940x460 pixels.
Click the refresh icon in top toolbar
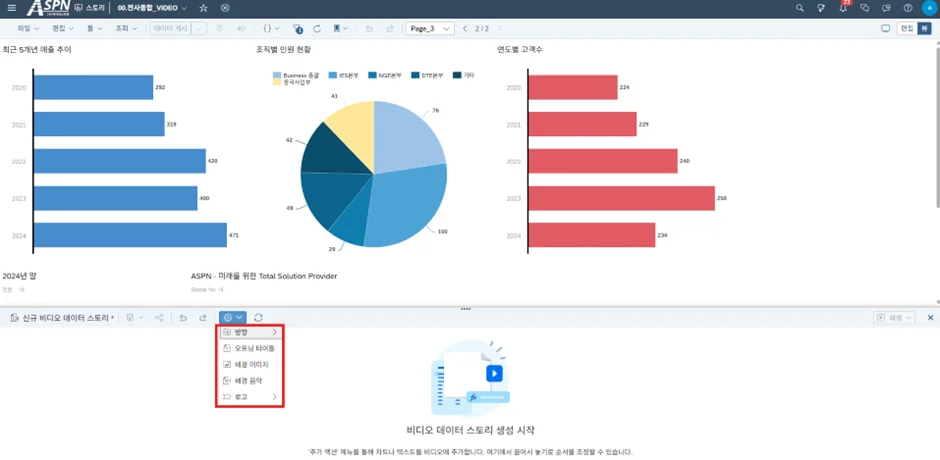pyautogui.click(x=317, y=29)
